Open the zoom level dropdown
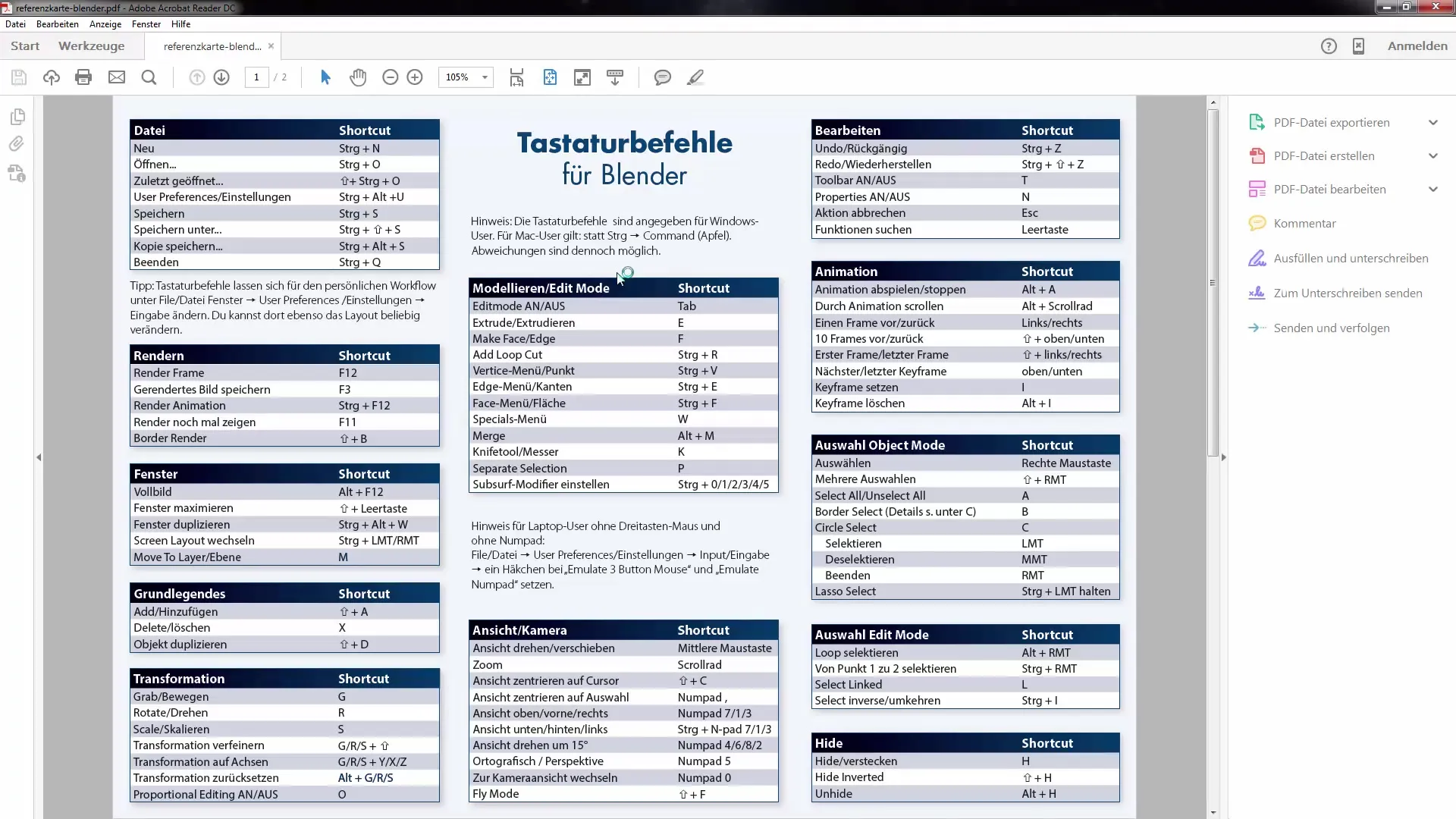 tap(485, 77)
